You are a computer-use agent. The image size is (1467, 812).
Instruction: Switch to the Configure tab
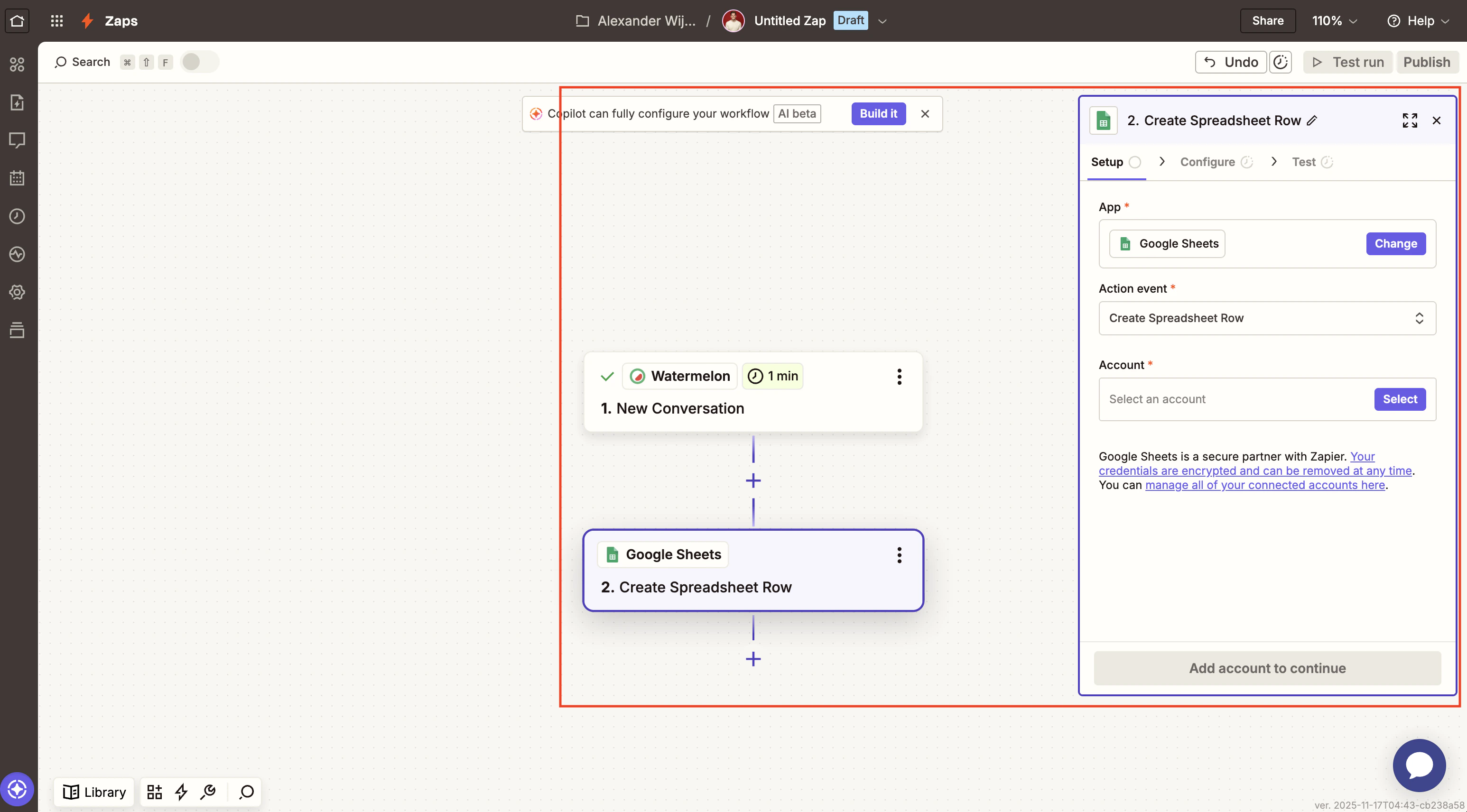1216,162
